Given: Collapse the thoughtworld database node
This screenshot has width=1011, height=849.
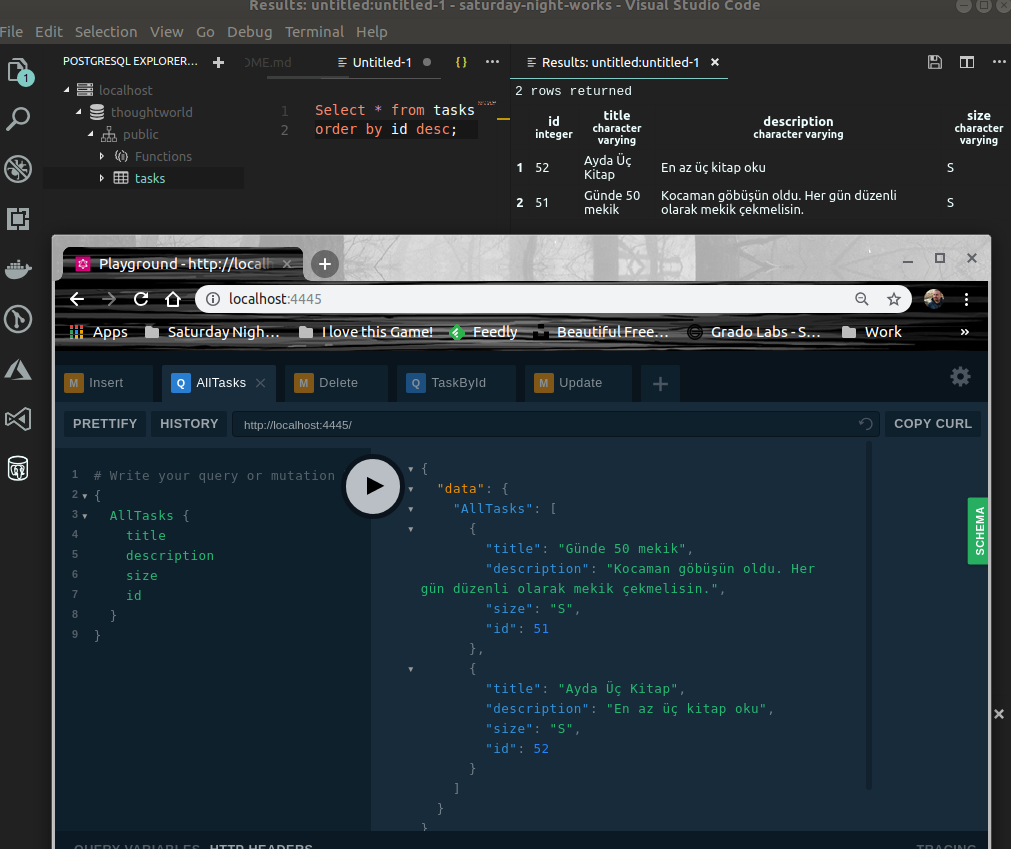Looking at the screenshot, I should [x=79, y=112].
